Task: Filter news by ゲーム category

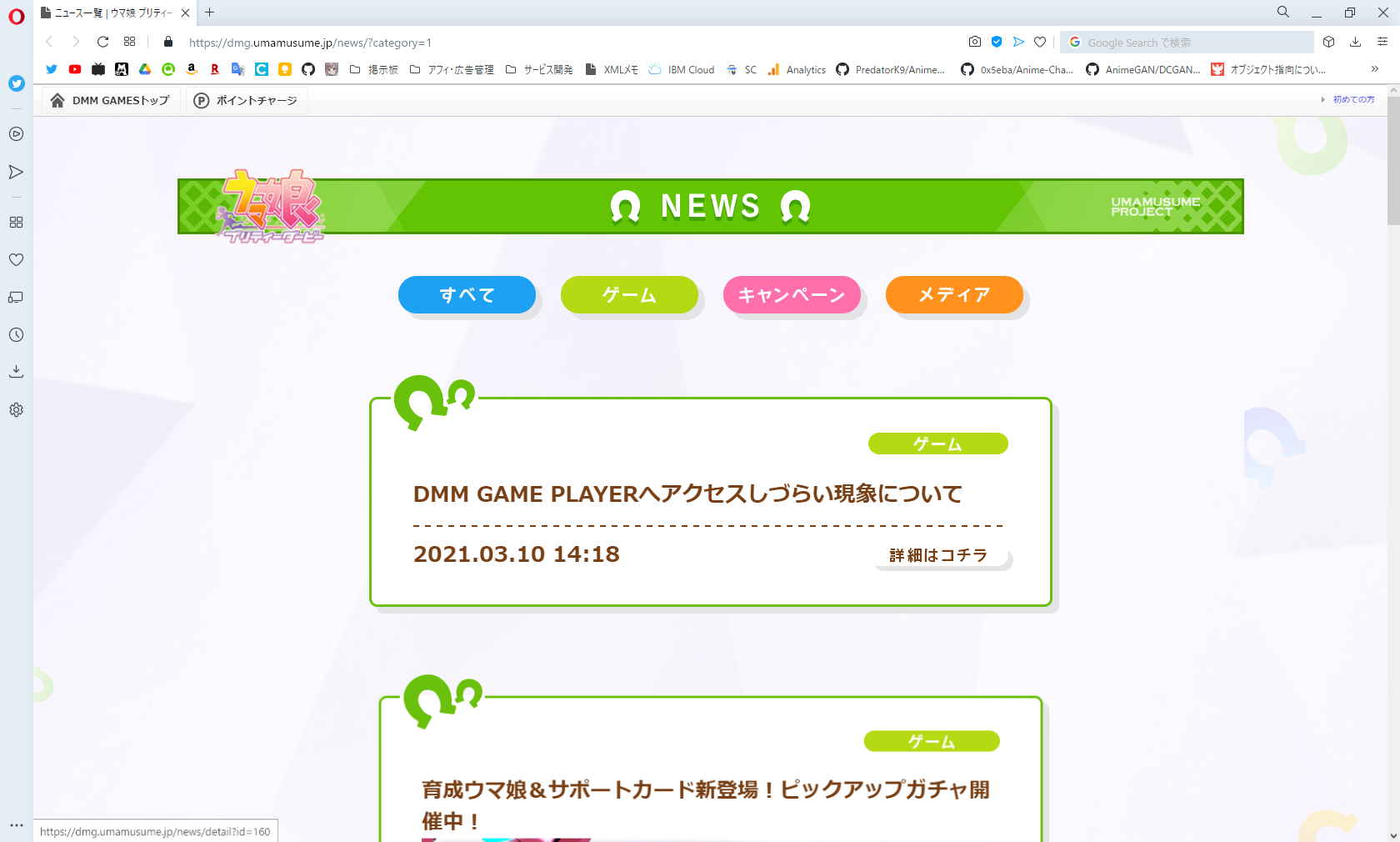Action: 629,294
